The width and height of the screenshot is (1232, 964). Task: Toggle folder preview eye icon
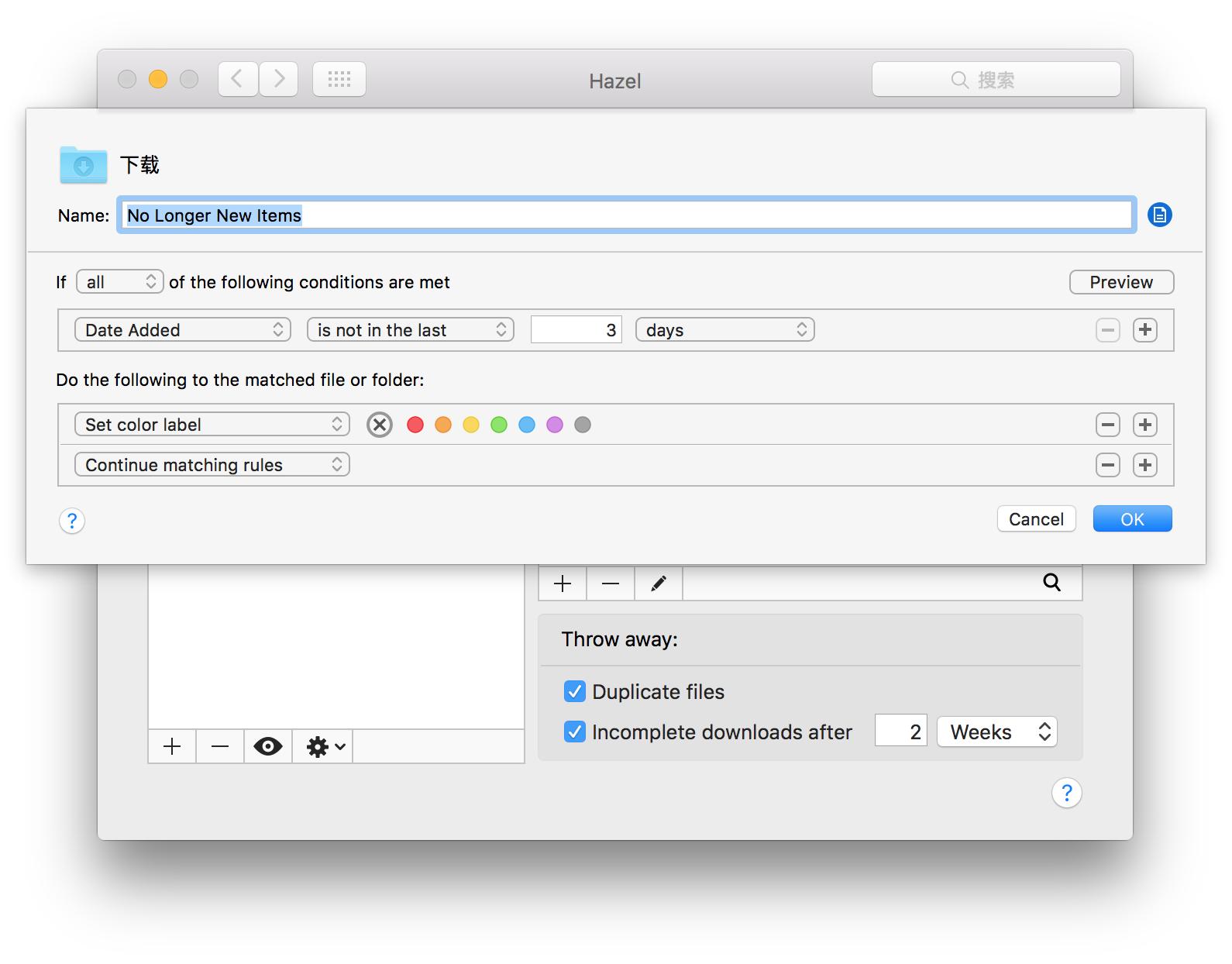pos(267,747)
